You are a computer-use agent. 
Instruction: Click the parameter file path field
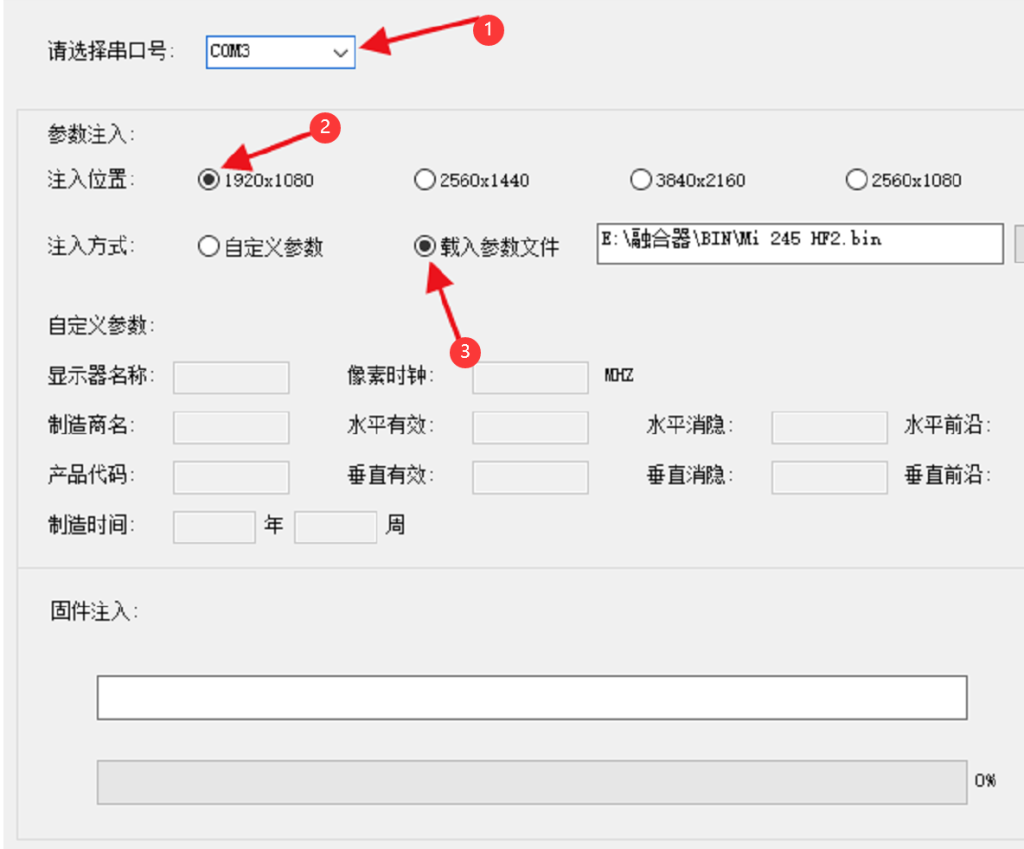click(x=798, y=243)
